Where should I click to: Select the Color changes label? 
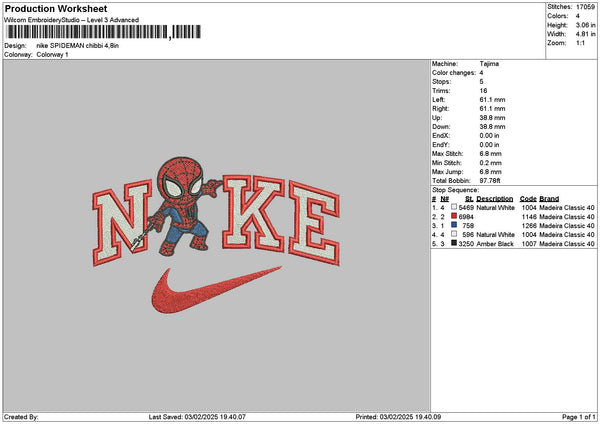(454, 73)
